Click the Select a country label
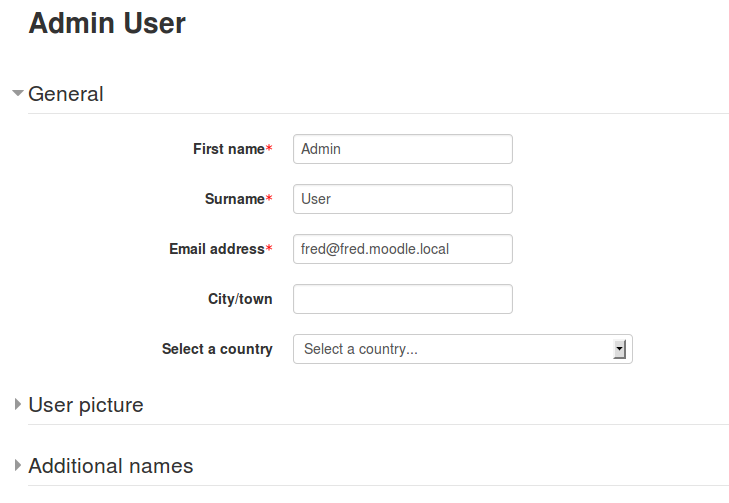Image resolution: width=729 pixels, height=503 pixels. (217, 349)
